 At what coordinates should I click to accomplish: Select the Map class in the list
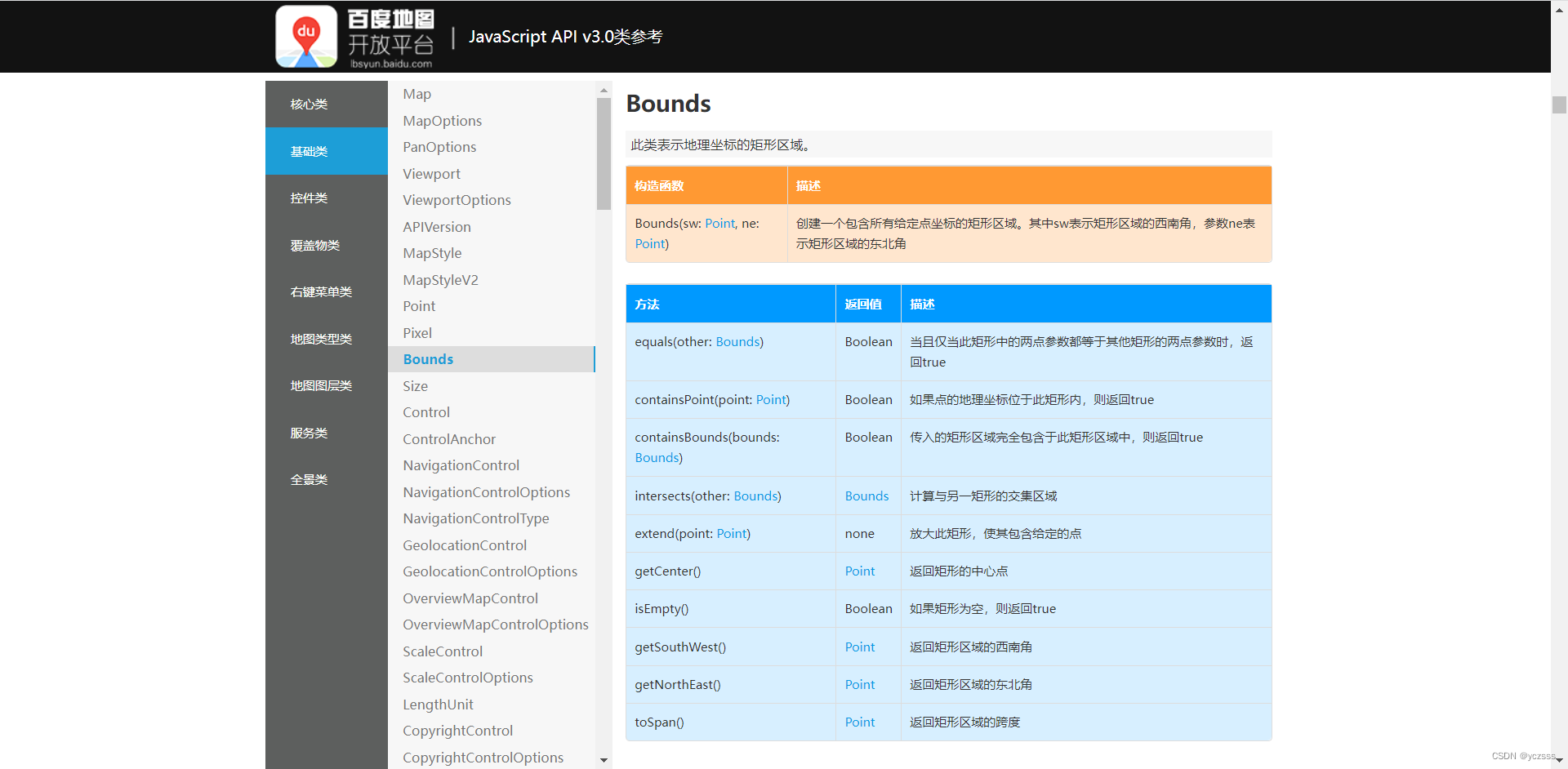click(416, 93)
